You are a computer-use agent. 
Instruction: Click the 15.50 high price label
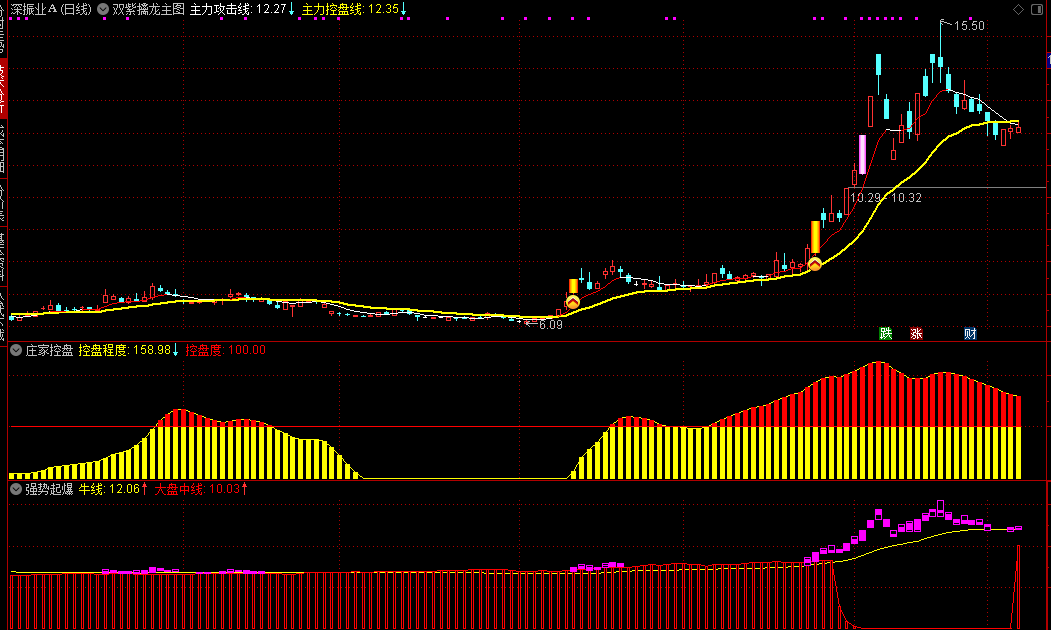tap(969, 26)
